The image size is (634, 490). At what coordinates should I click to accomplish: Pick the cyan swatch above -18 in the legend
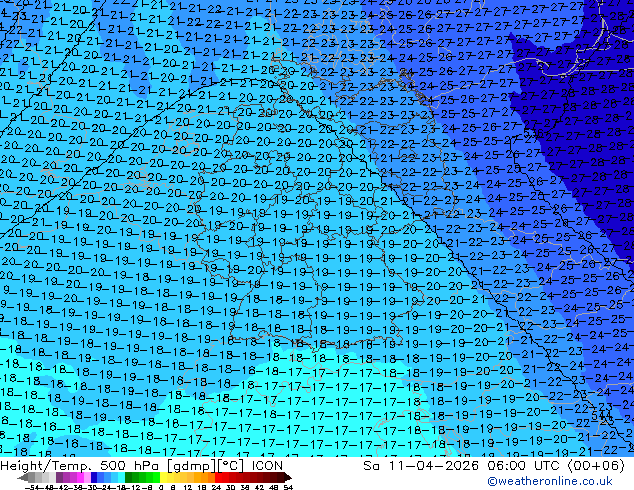121,477
